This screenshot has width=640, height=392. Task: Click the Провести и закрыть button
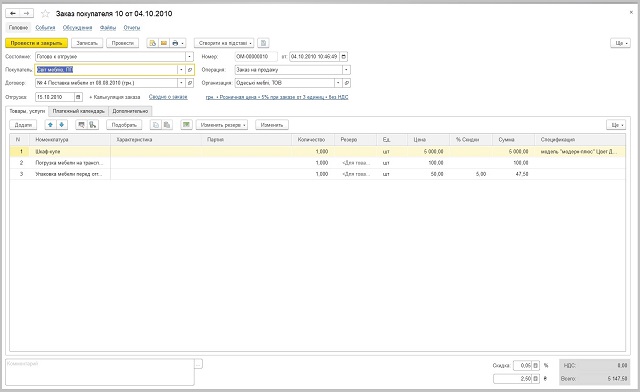(x=36, y=43)
